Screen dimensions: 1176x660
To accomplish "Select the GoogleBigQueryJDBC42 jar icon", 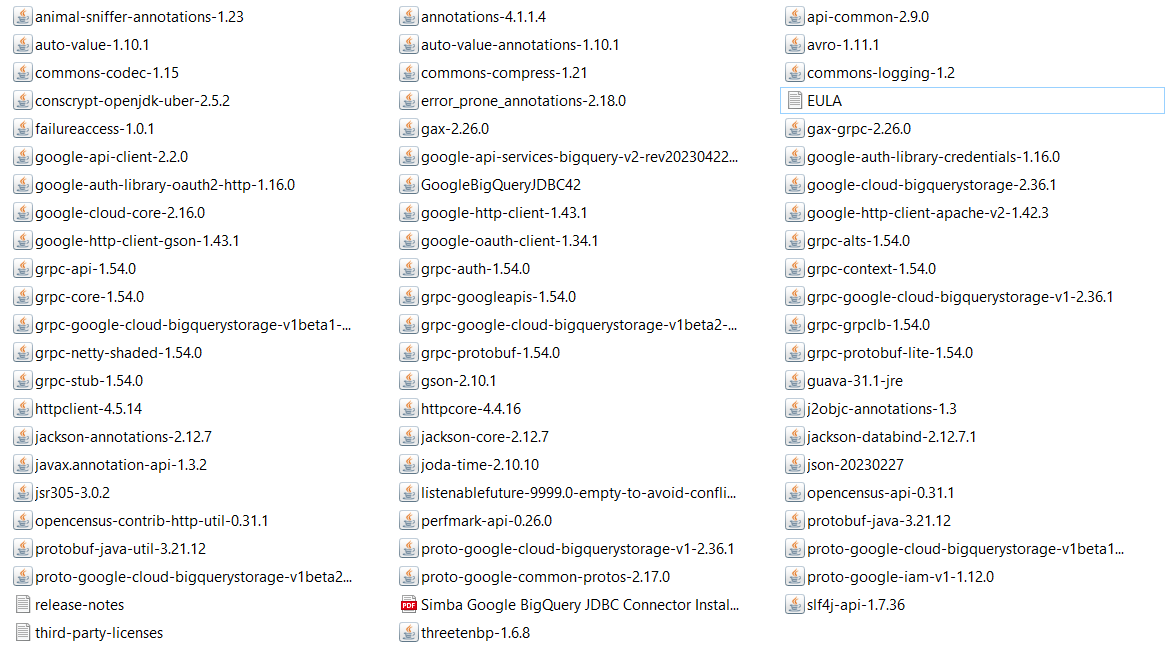I will pyautogui.click(x=408, y=184).
